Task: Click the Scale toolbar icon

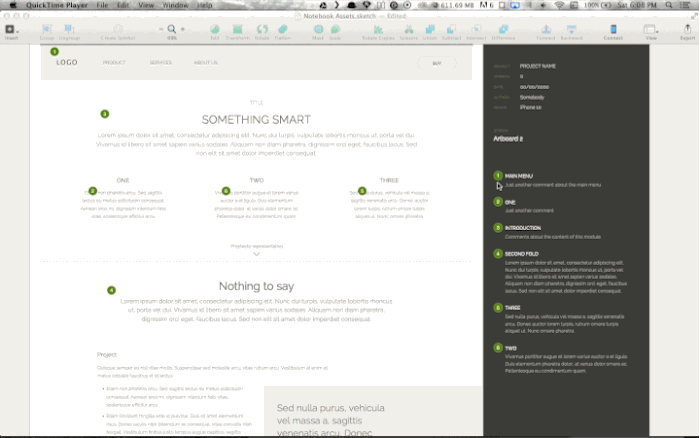Action: tap(335, 29)
